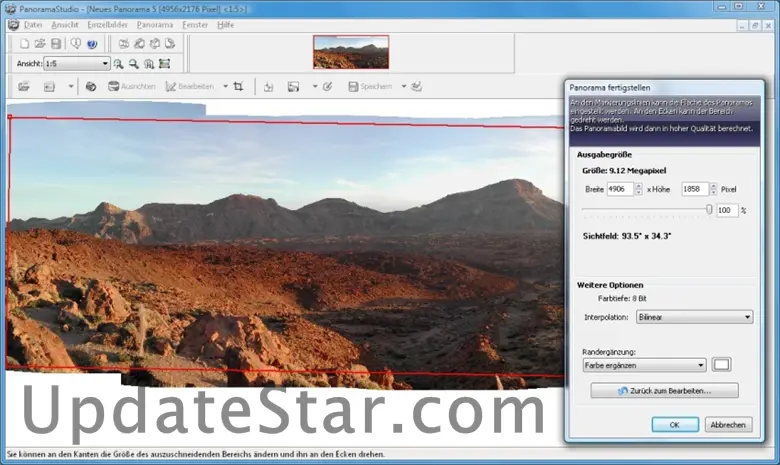
Task: Click the Fit to window icon
Action: click(x=164, y=64)
